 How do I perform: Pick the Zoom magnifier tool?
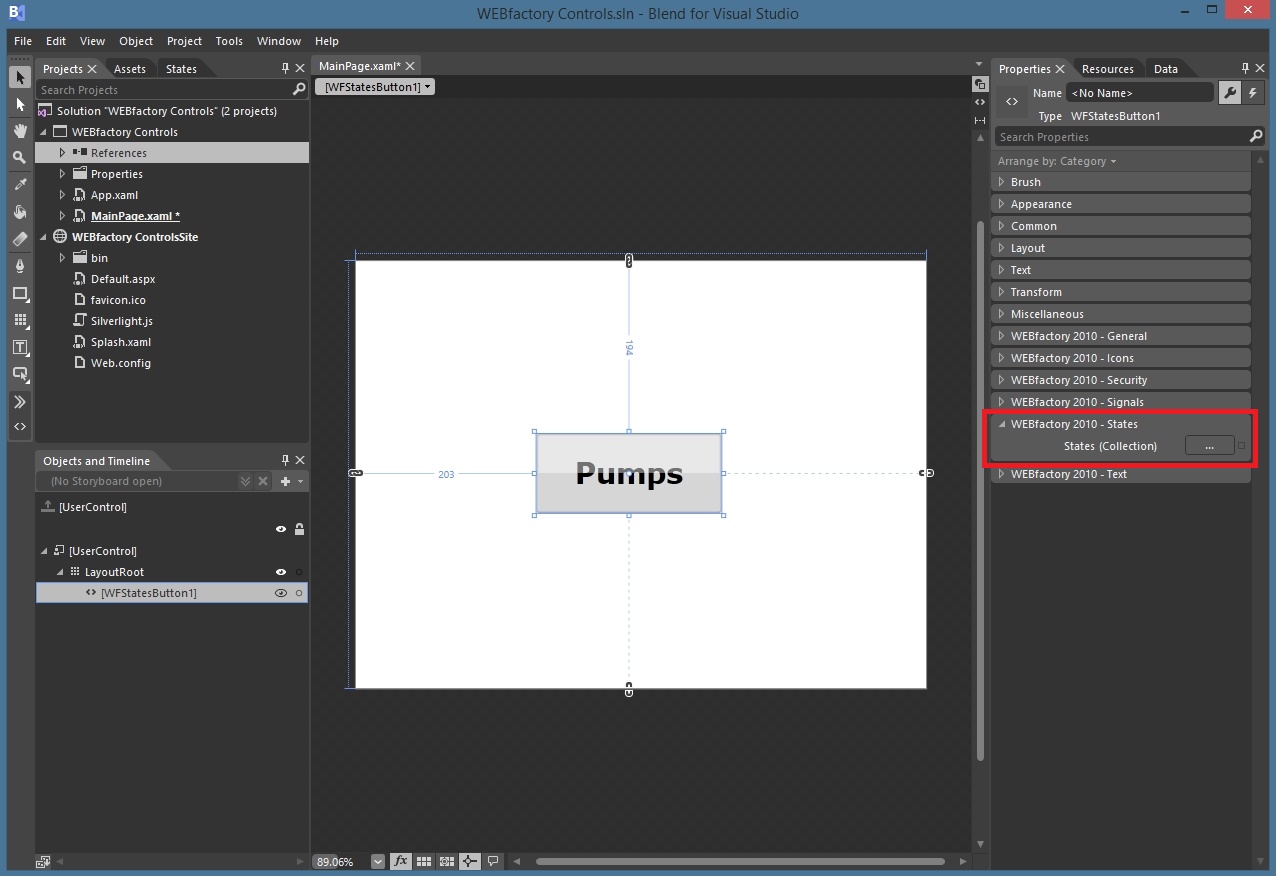tap(19, 158)
